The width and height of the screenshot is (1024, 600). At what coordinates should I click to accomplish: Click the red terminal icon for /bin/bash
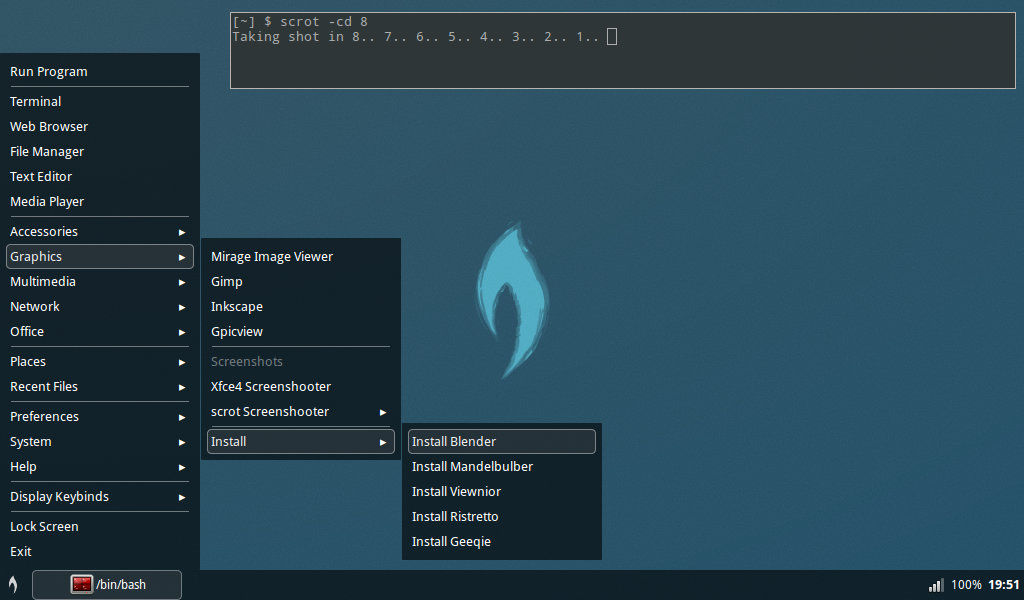[x=82, y=584]
